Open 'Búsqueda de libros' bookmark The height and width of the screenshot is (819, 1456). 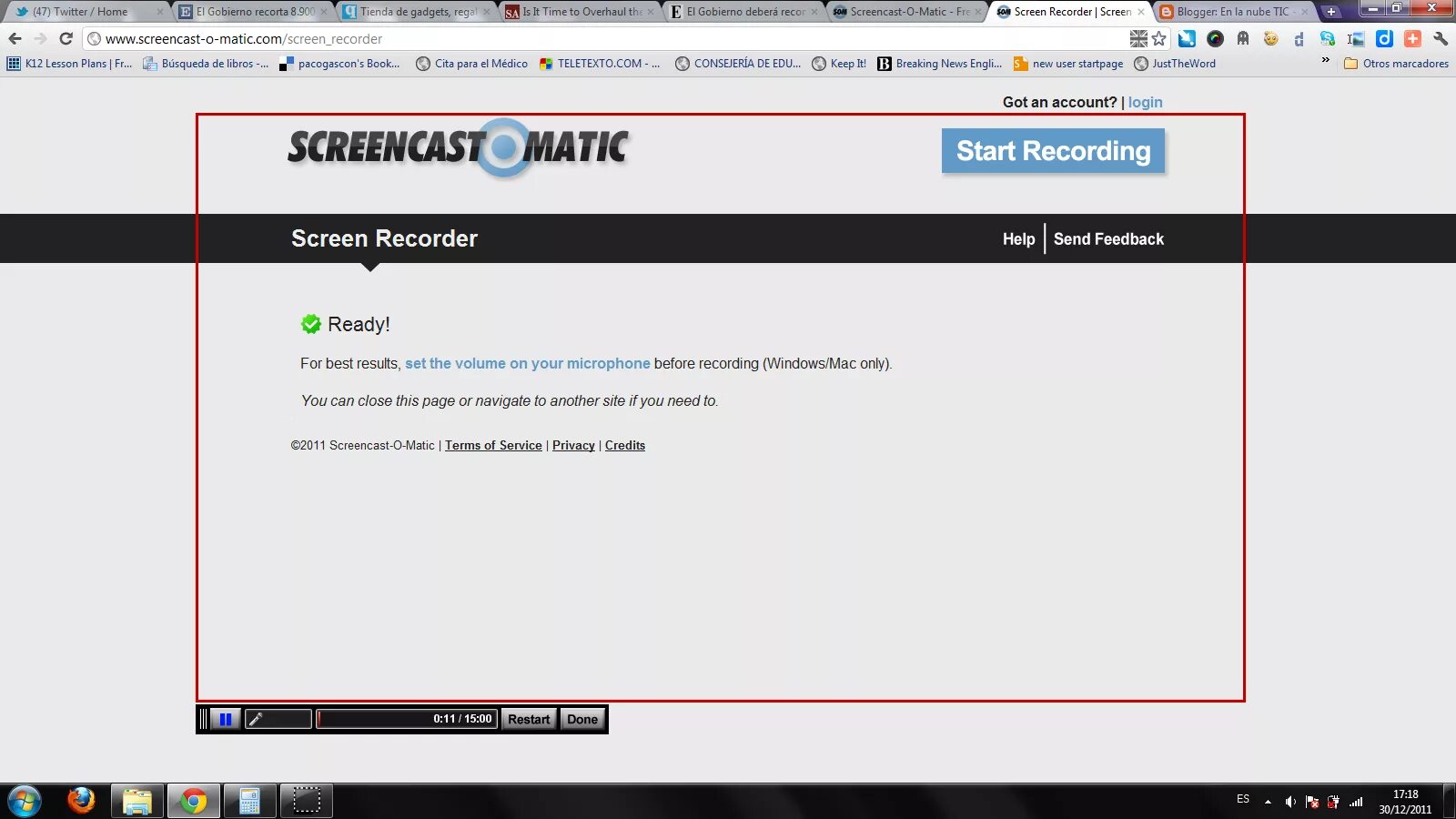coord(207,64)
